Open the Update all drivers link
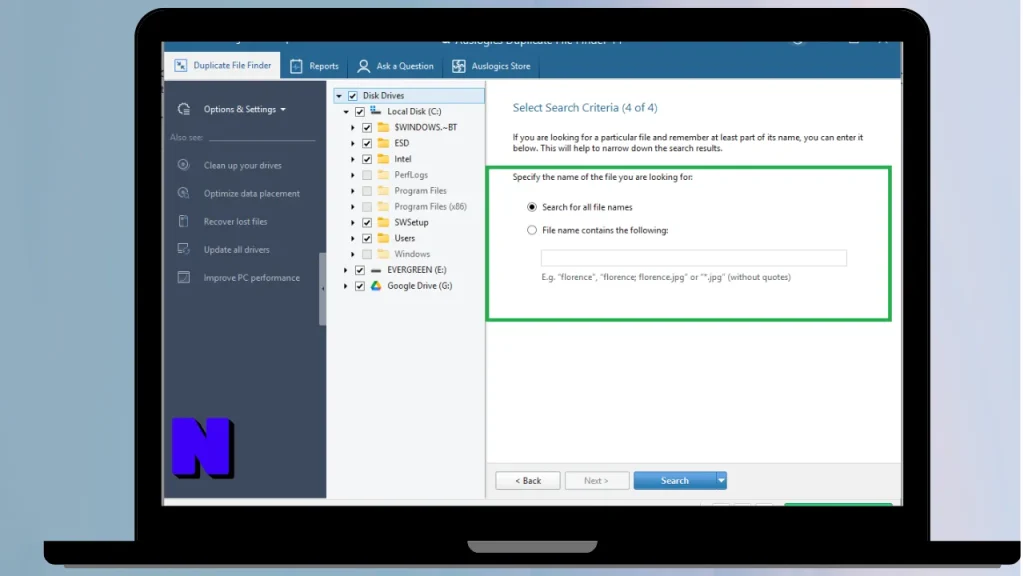The image size is (1024, 576). pyautogui.click(x=236, y=249)
